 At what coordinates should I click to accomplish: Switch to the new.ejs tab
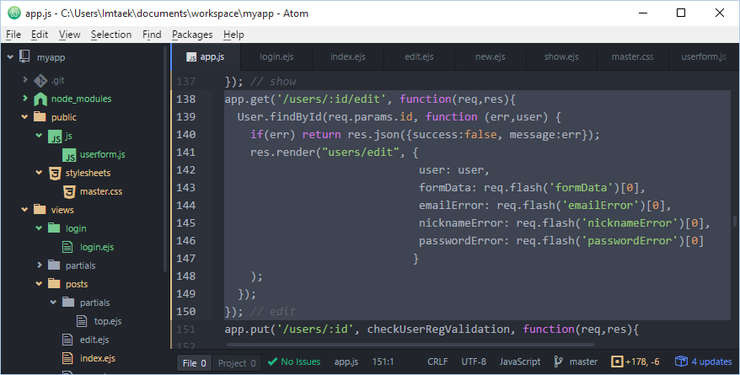coord(490,57)
